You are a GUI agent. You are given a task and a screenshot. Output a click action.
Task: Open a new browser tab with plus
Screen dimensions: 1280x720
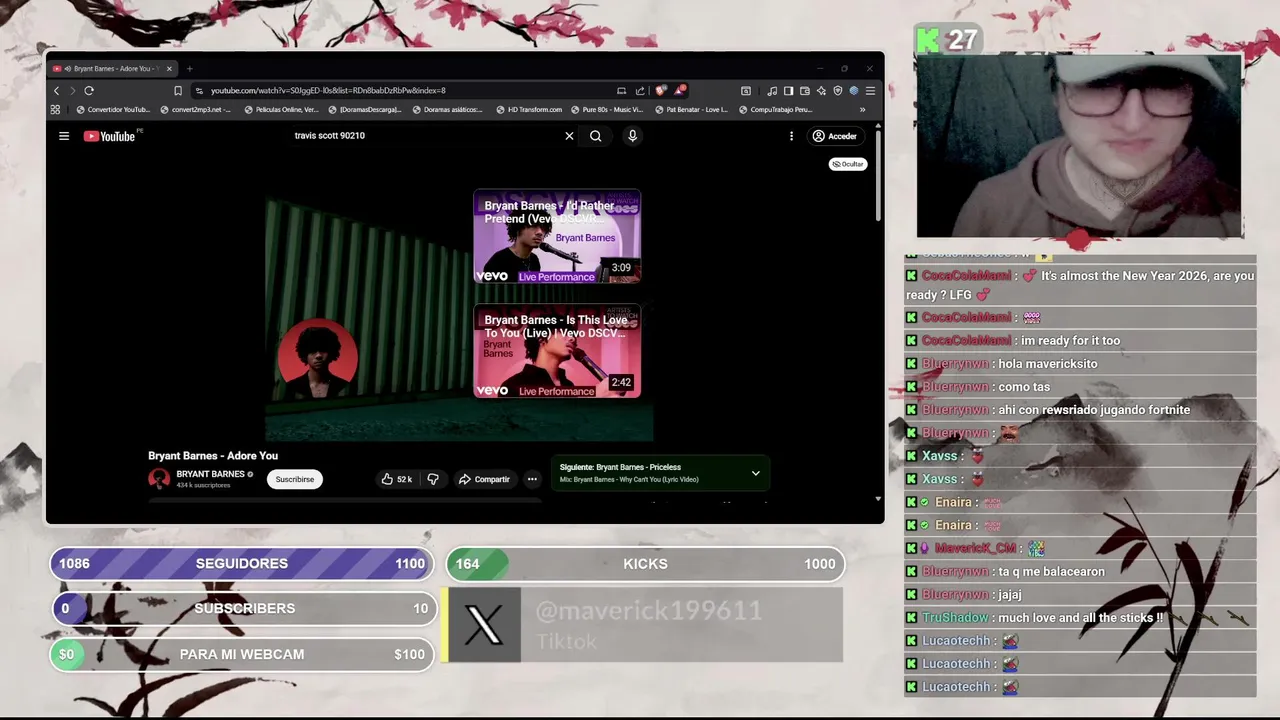click(189, 68)
